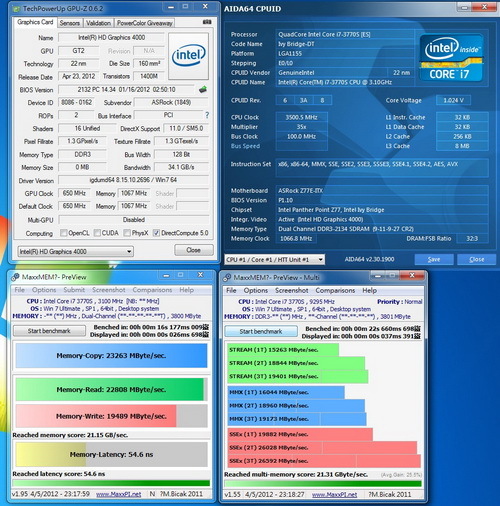Switch to the Validation tab in GPU-Z
The width and height of the screenshot is (500, 506).
(98, 23)
